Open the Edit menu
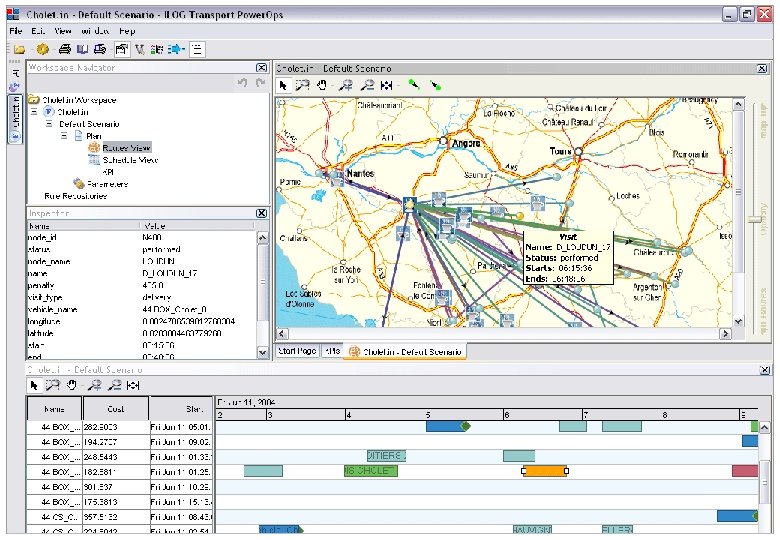Viewport: 780px width, 540px height. pos(38,31)
